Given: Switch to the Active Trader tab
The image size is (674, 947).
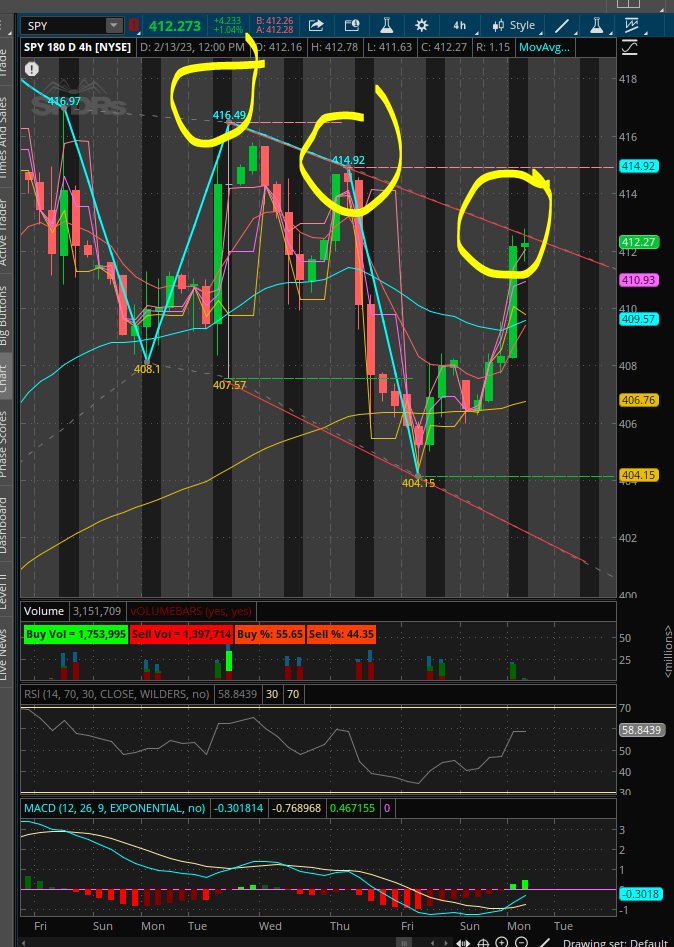Looking at the screenshot, I should (3, 233).
